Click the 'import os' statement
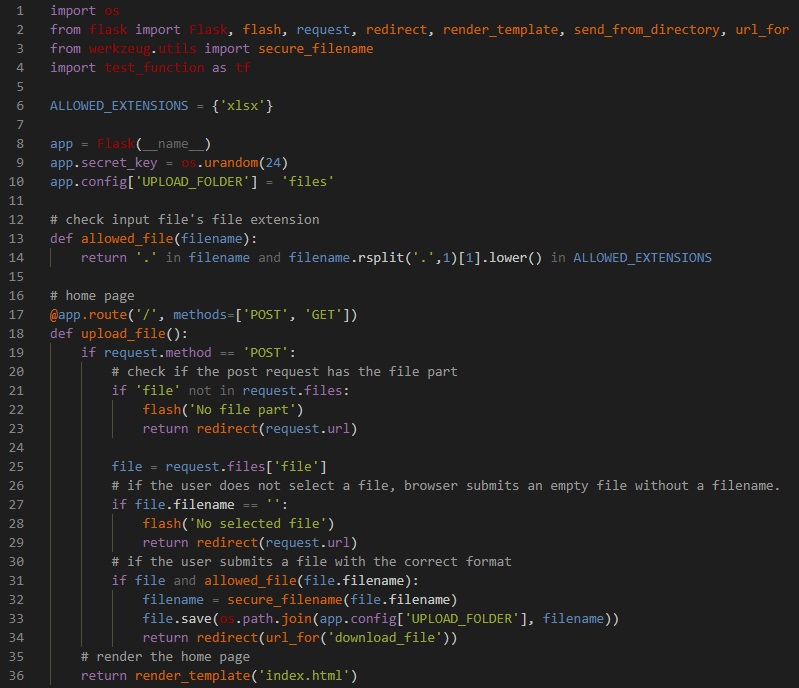The image size is (799, 688). pyautogui.click(x=85, y=11)
